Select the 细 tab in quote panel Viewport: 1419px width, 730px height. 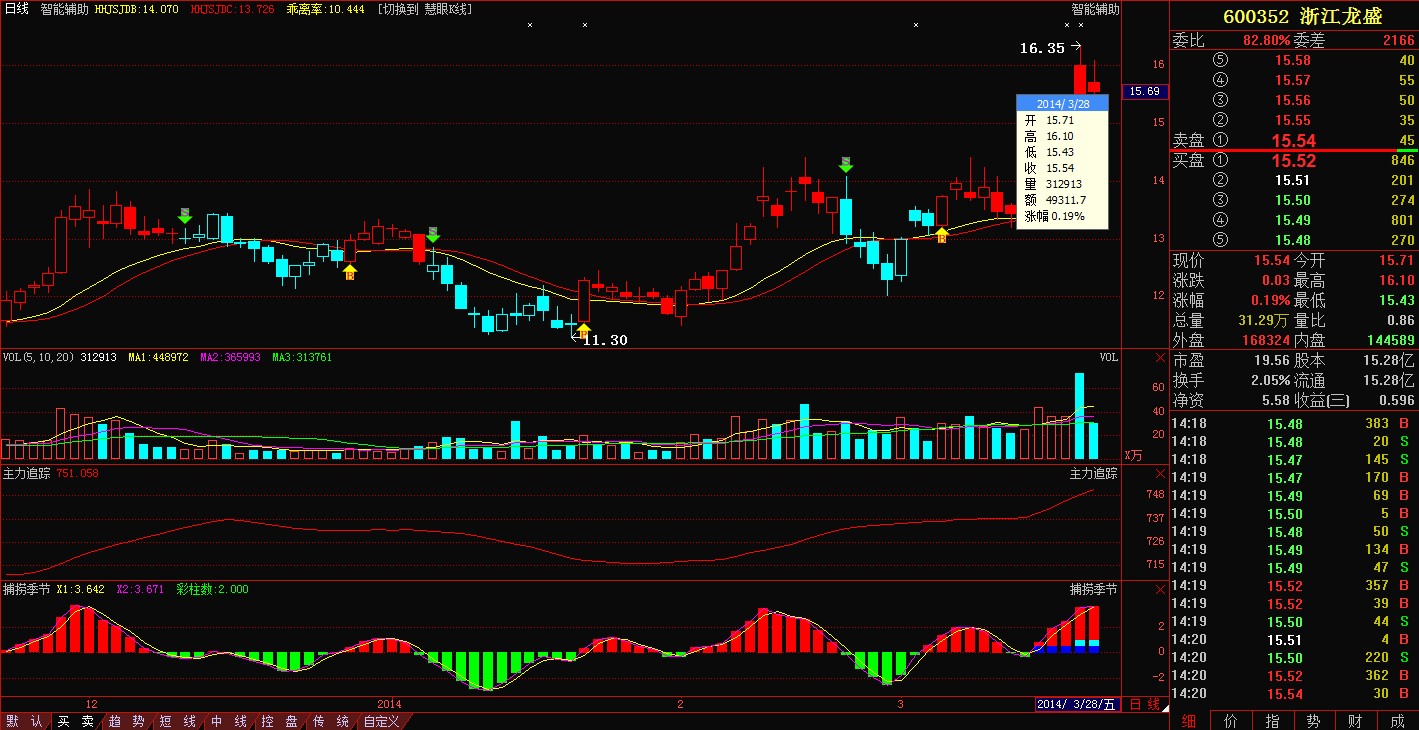(x=1189, y=720)
